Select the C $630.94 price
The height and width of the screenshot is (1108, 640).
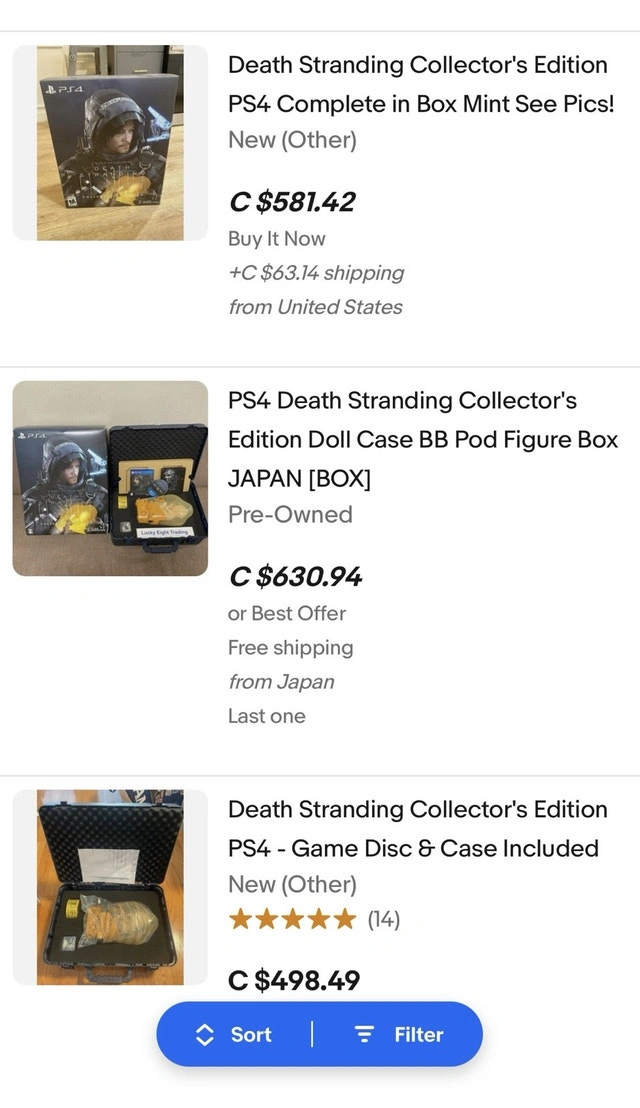click(295, 577)
